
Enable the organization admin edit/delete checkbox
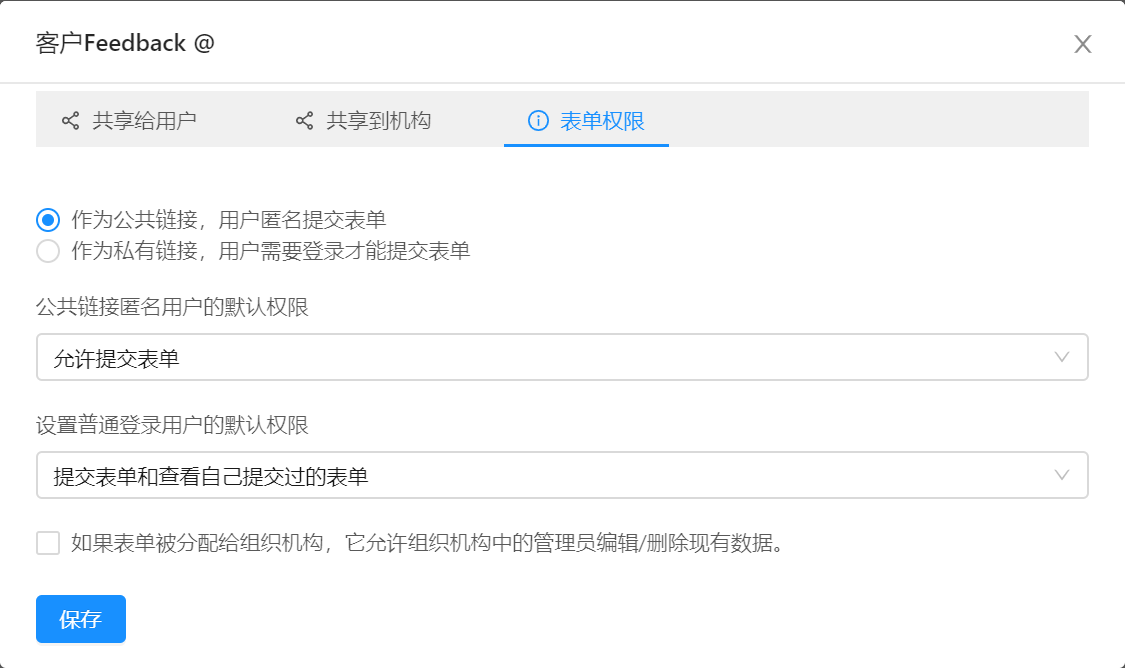click(48, 543)
